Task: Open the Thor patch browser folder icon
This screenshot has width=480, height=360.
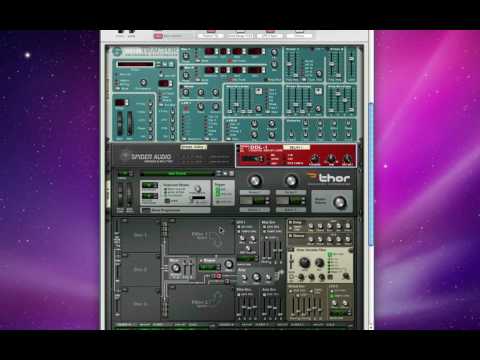Action: (x=225, y=173)
